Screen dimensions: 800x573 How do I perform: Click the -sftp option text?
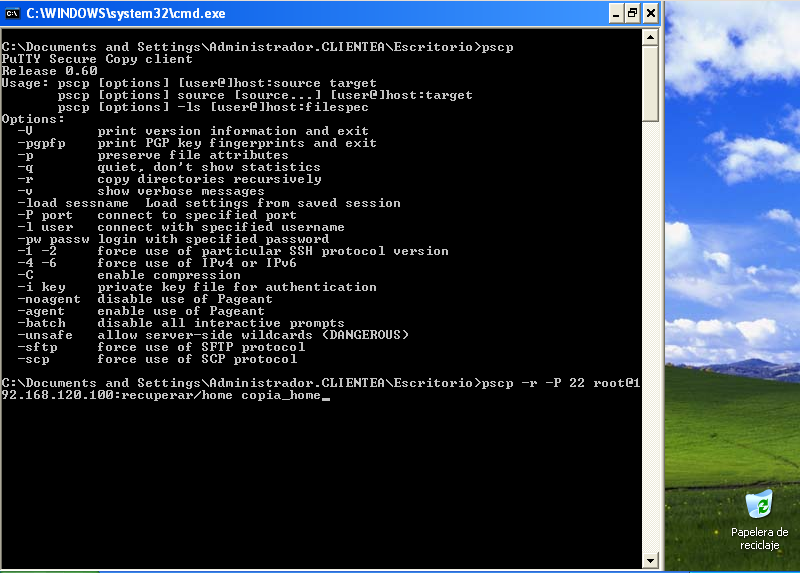(x=37, y=347)
